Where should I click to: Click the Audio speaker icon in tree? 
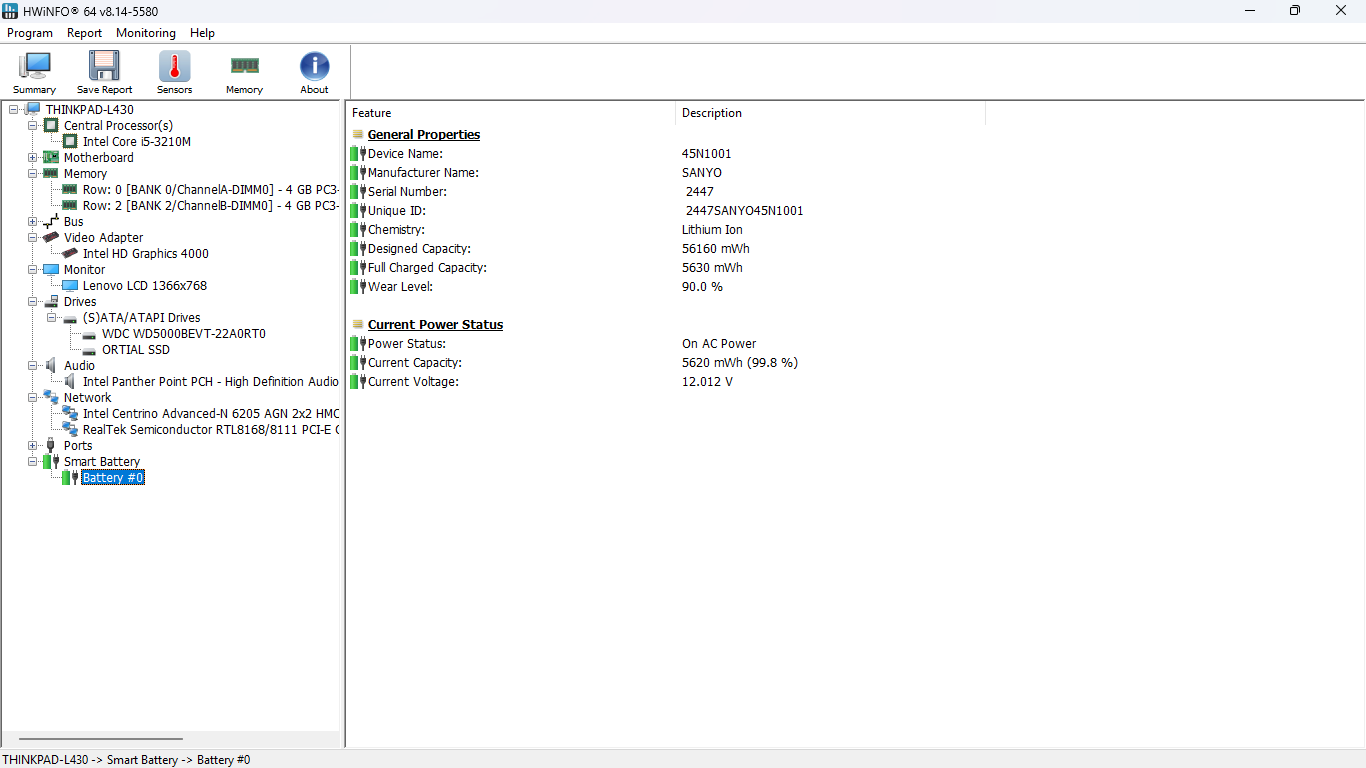(51, 365)
